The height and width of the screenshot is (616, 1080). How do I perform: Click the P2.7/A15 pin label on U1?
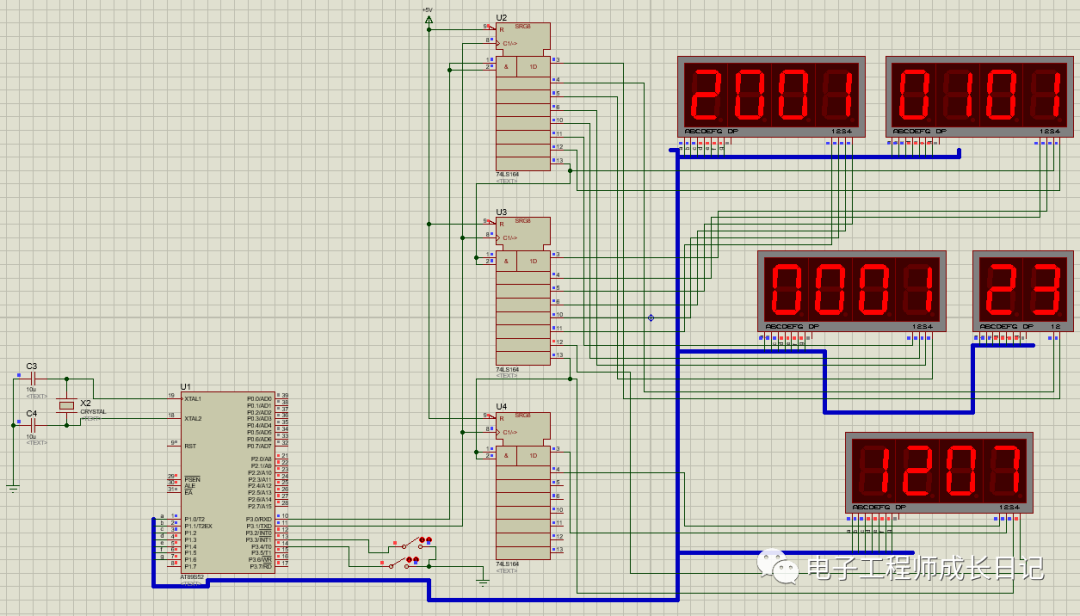tap(260, 506)
